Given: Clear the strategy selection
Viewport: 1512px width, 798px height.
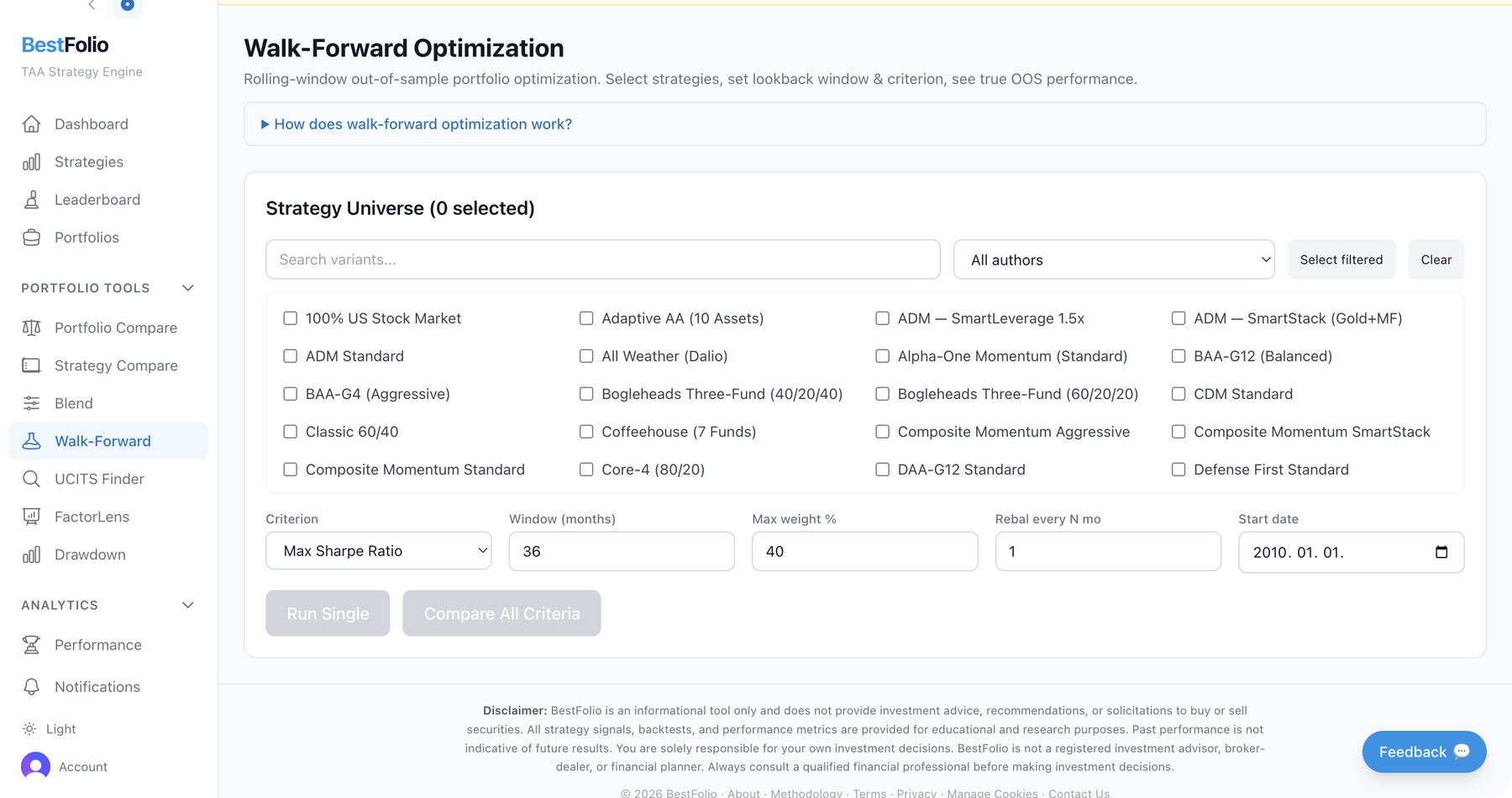Looking at the screenshot, I should point(1436,259).
